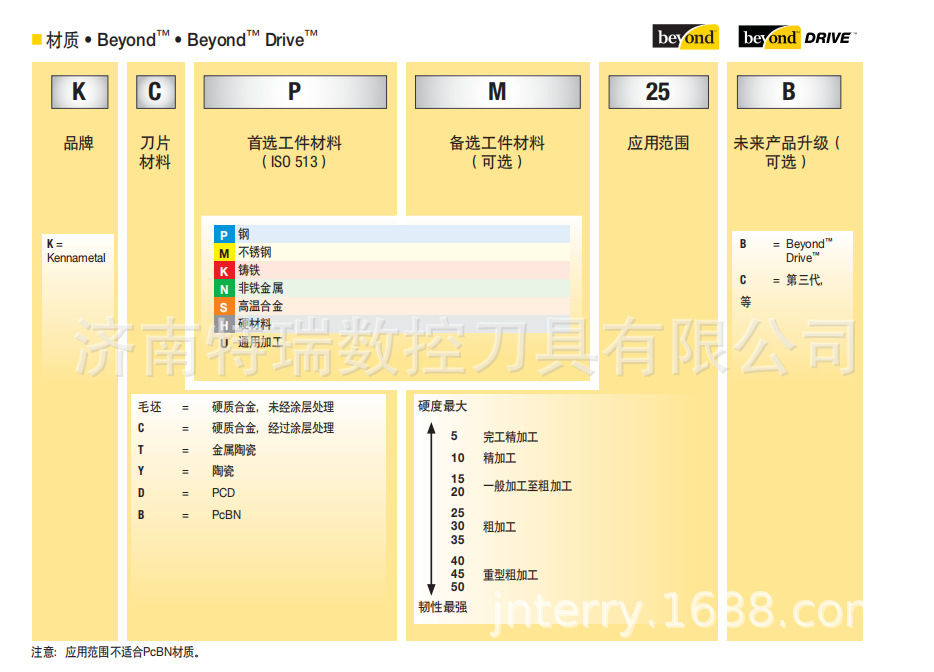
Task: Click the 钢 material row
Action: tap(391, 234)
